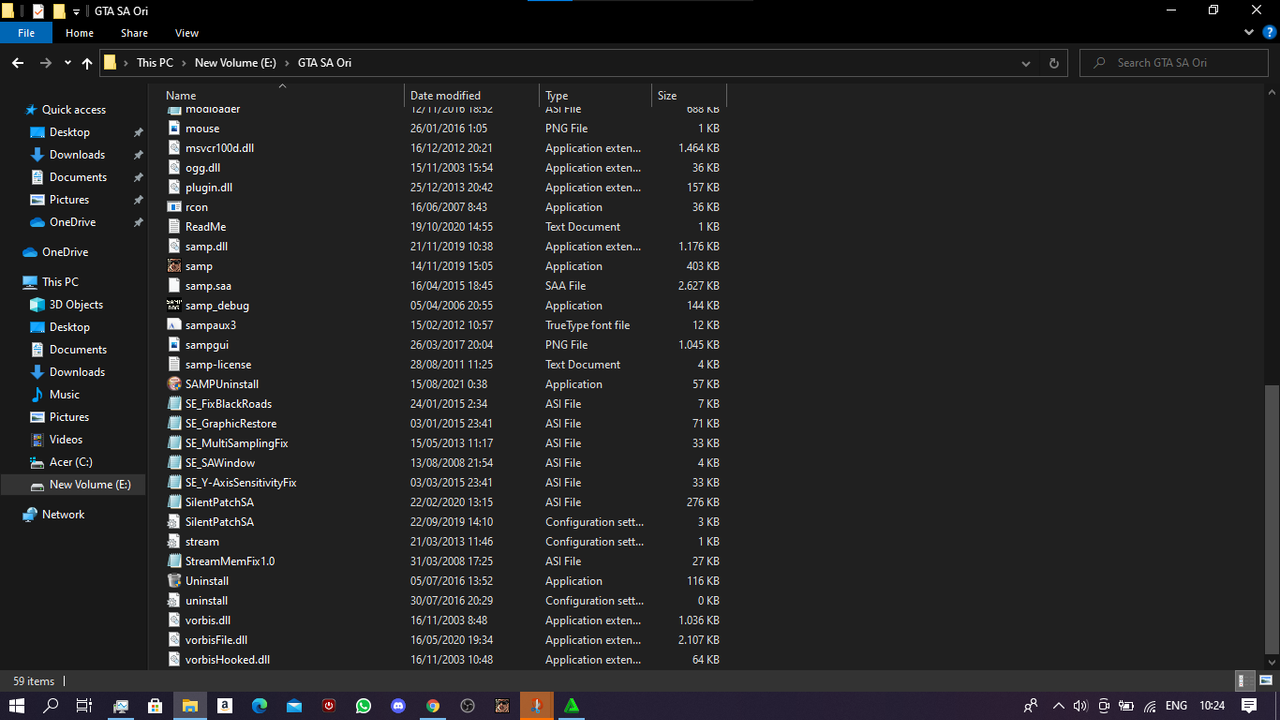Select the SE_Y-AxisSensitivityFix file name
This screenshot has height=720, width=1280.
tap(241, 483)
